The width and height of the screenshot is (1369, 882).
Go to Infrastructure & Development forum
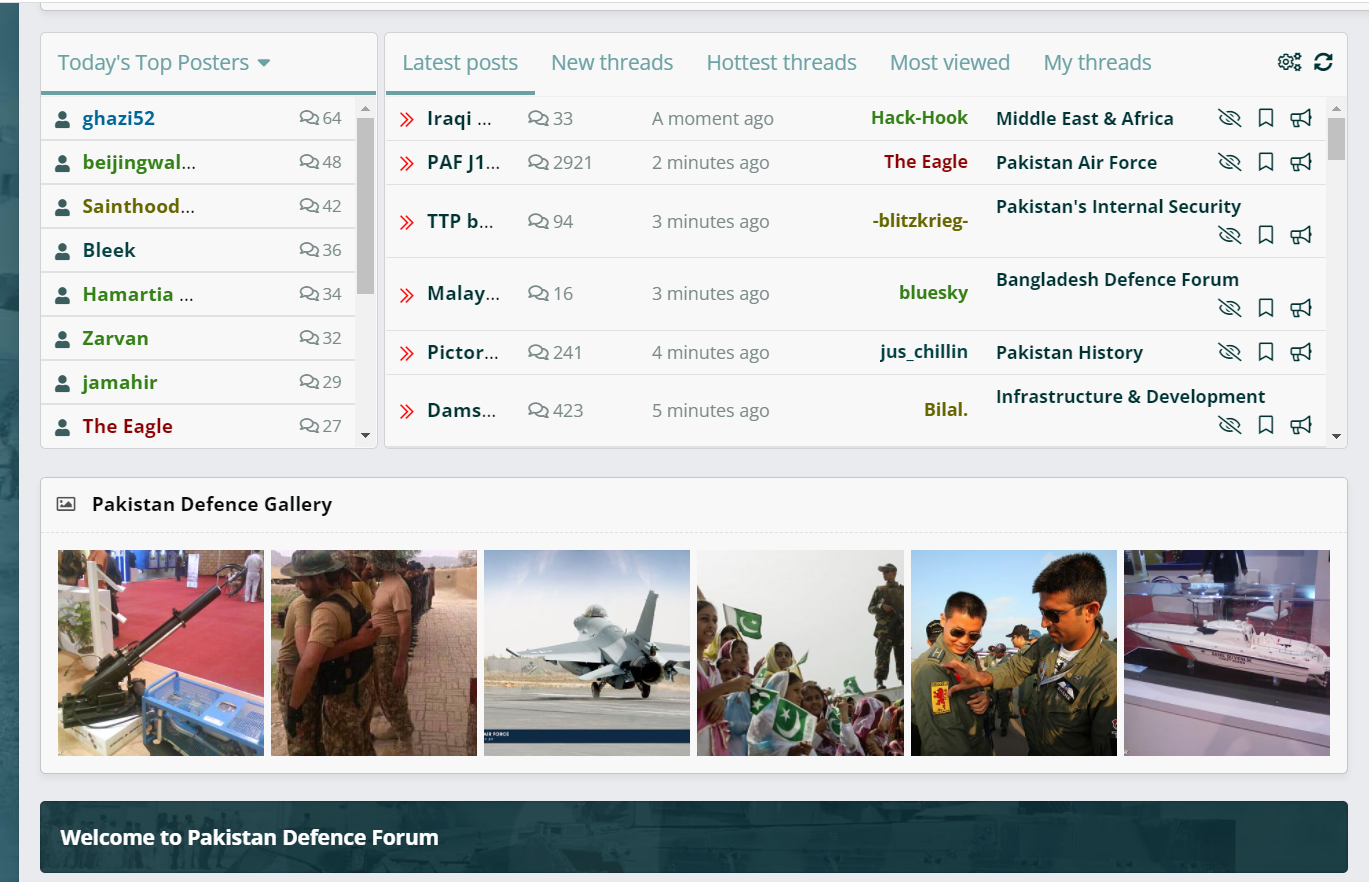point(1131,396)
